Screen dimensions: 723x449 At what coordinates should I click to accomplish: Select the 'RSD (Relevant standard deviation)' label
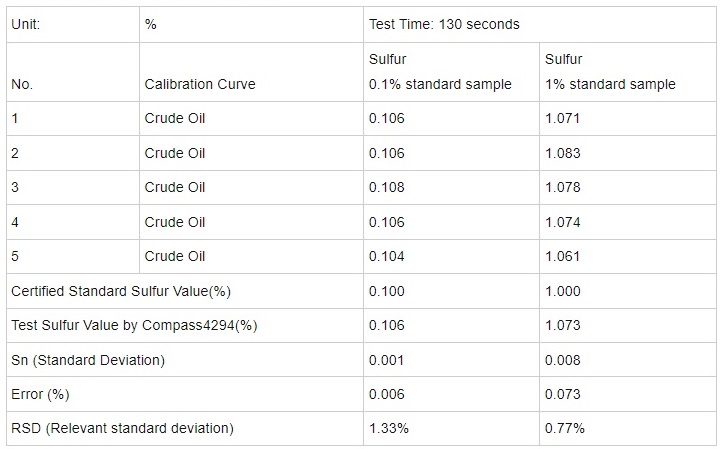click(122, 428)
